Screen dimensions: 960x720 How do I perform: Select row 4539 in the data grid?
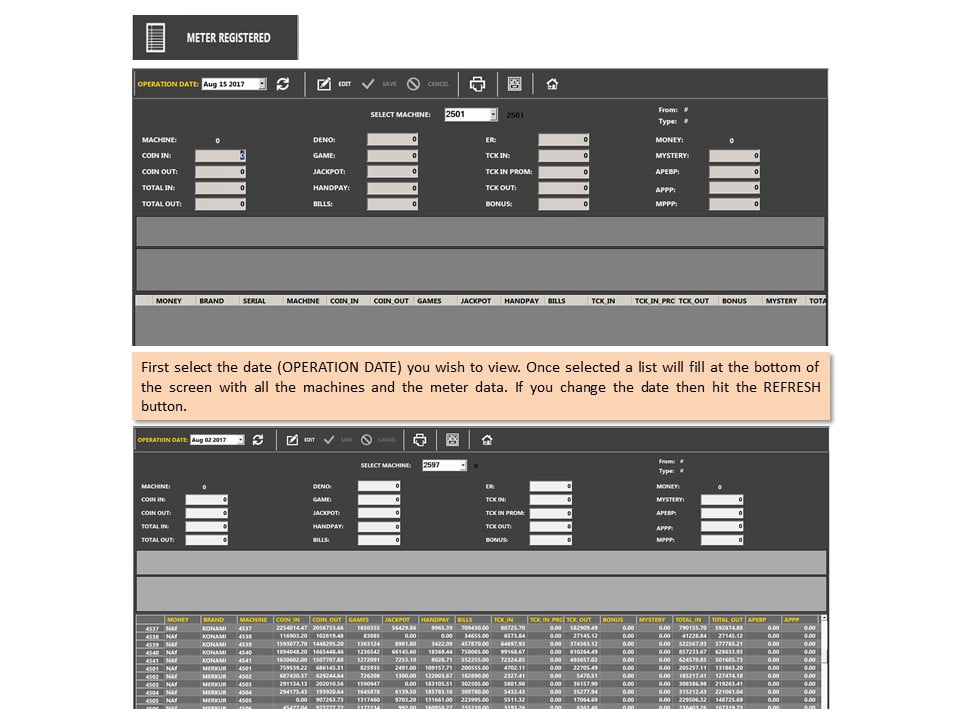pos(478,644)
